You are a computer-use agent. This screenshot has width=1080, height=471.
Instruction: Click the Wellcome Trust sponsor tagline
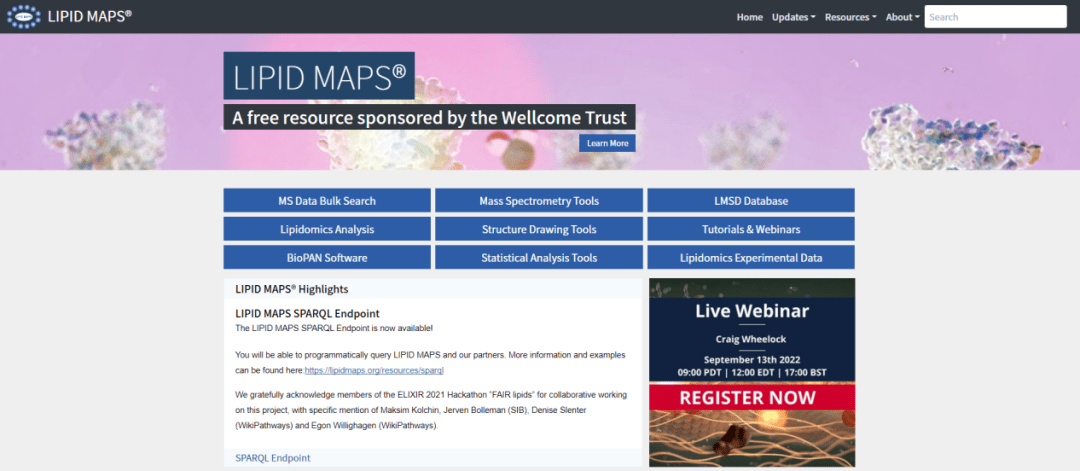click(x=429, y=117)
